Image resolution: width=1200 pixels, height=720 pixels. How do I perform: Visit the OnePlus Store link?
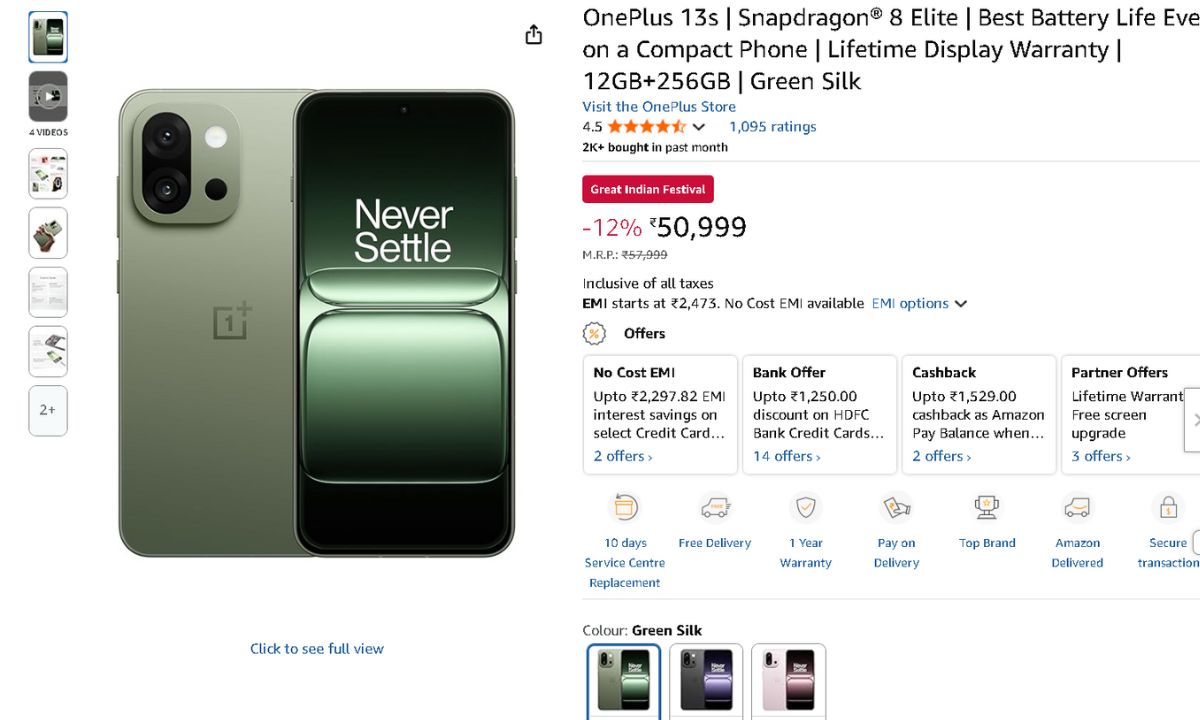tap(659, 106)
